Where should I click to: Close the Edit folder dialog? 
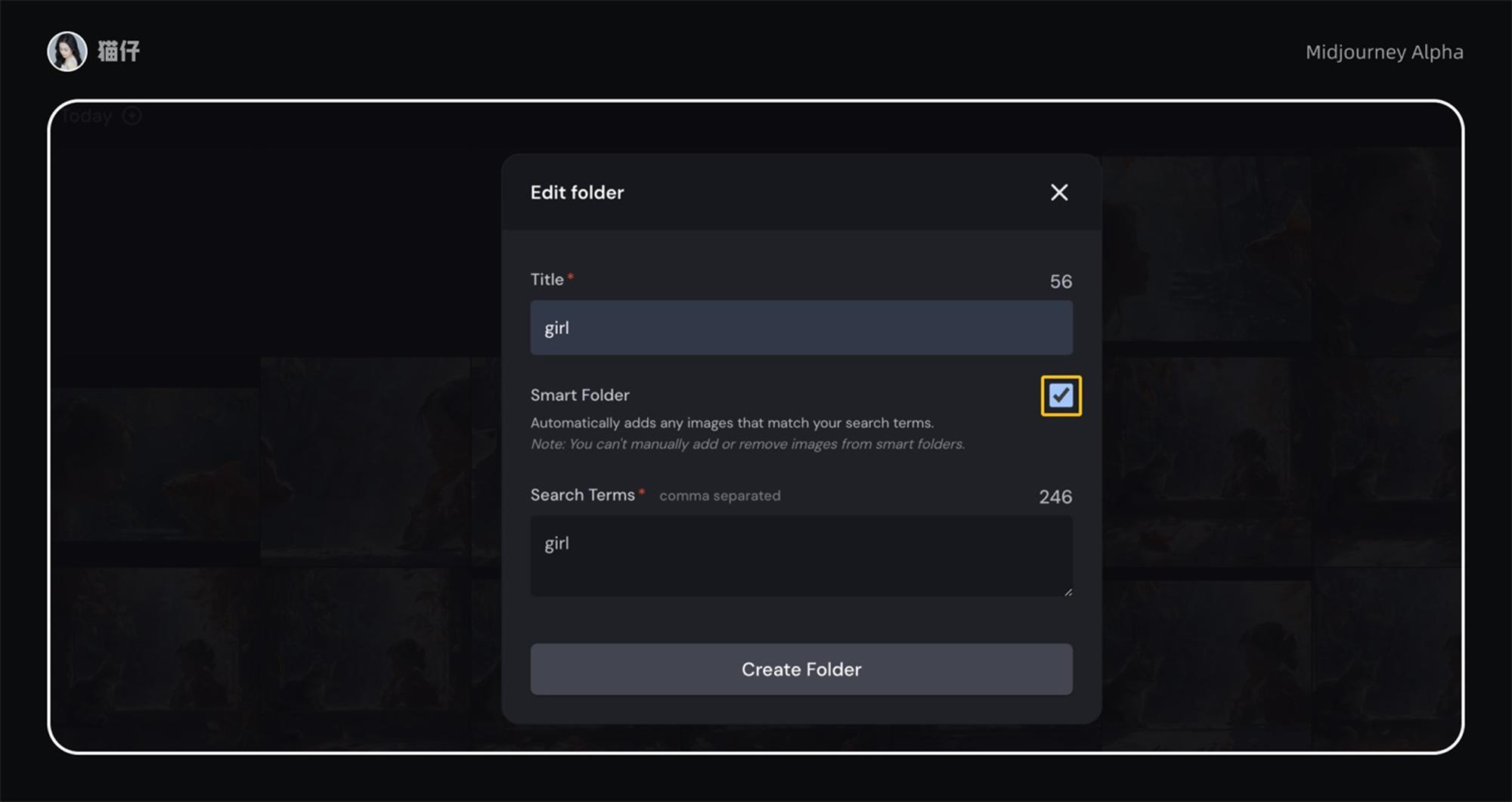pyautogui.click(x=1059, y=193)
